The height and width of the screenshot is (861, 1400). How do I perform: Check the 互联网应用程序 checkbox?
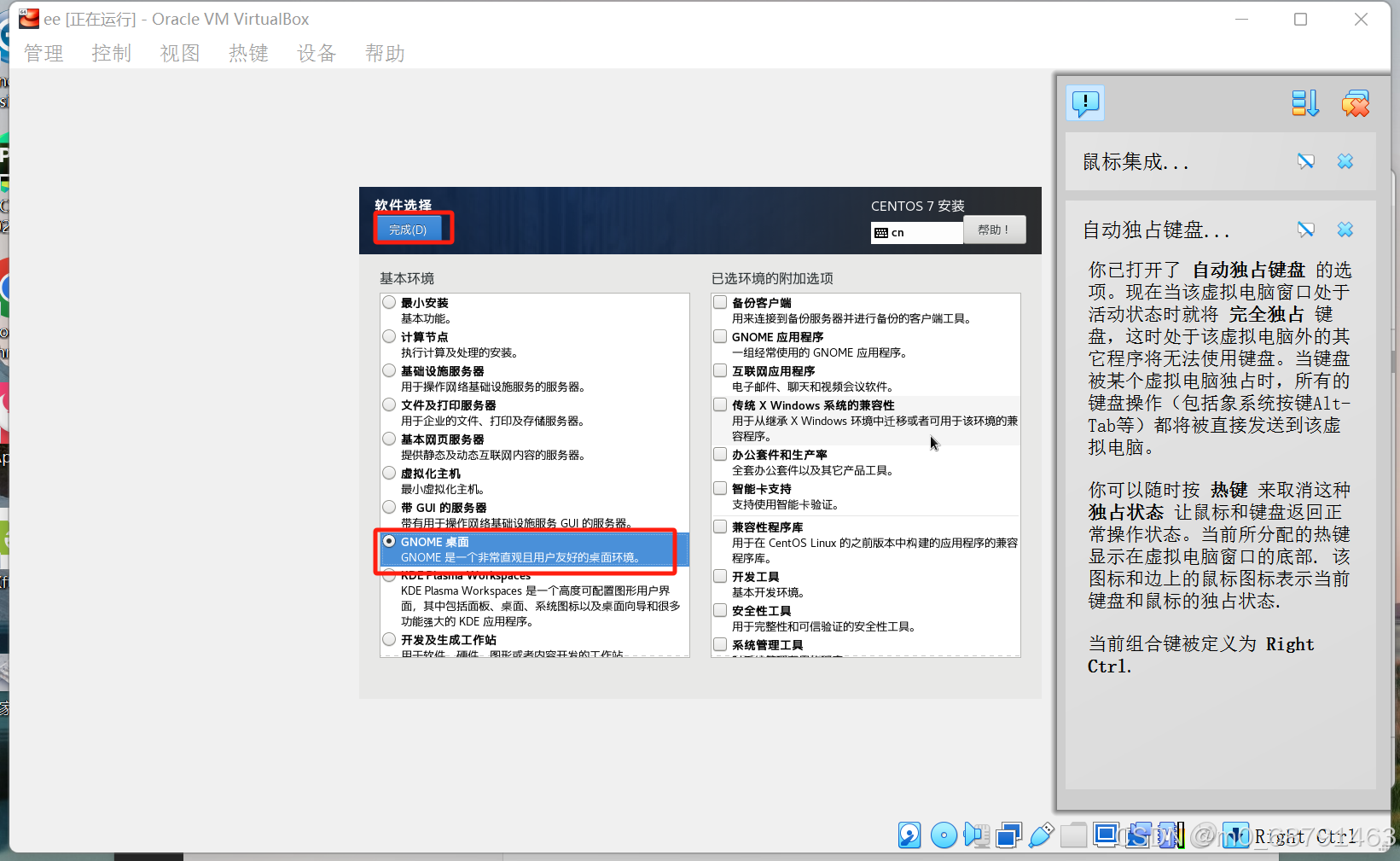(x=720, y=370)
